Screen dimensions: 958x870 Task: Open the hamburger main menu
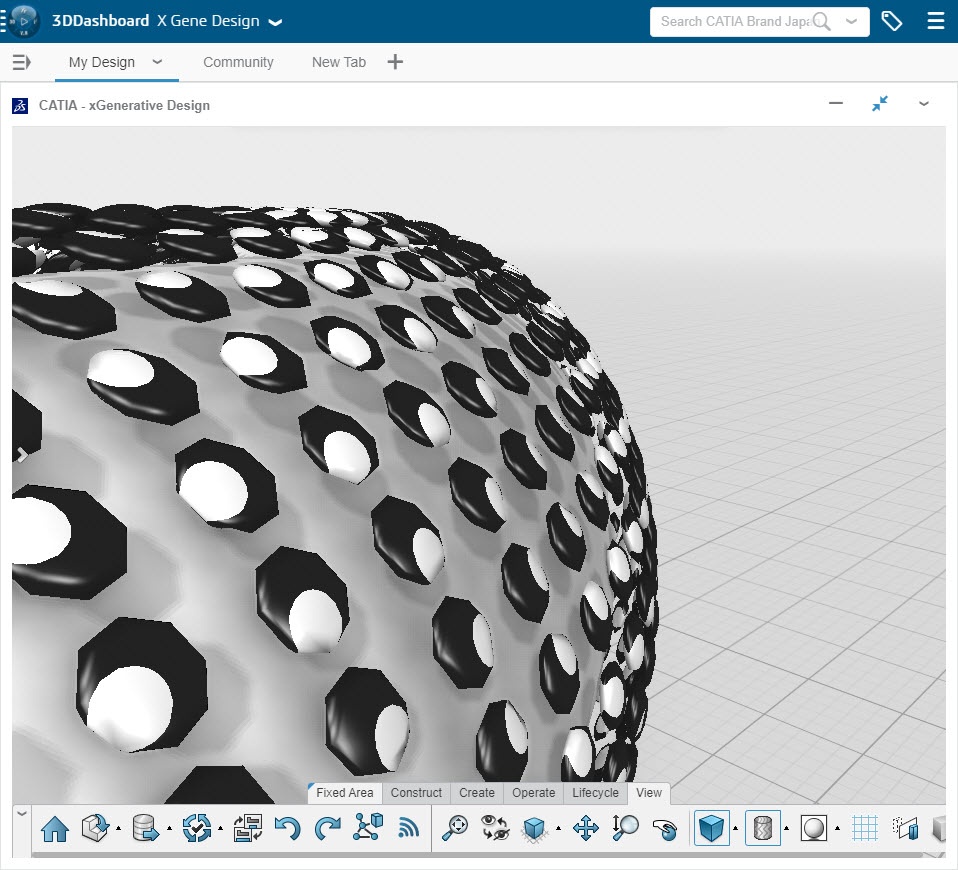[935, 21]
